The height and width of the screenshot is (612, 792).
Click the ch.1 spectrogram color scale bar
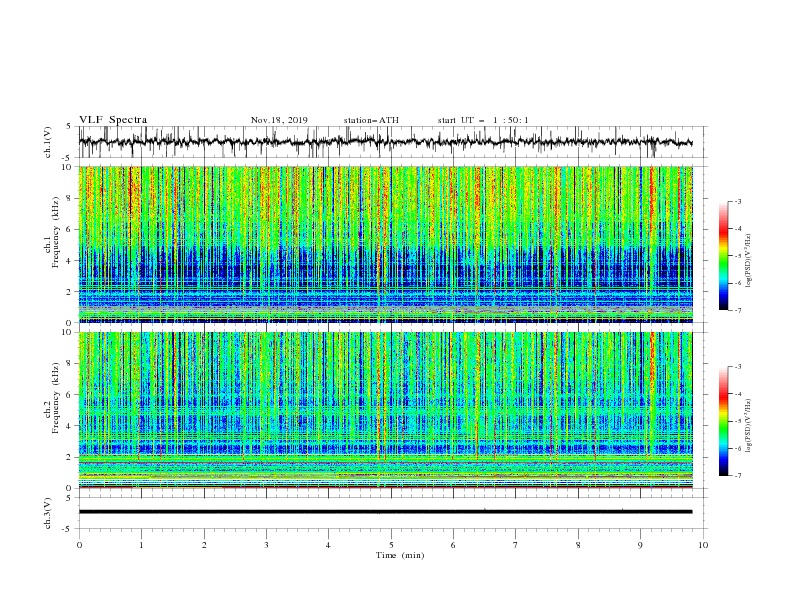click(724, 256)
